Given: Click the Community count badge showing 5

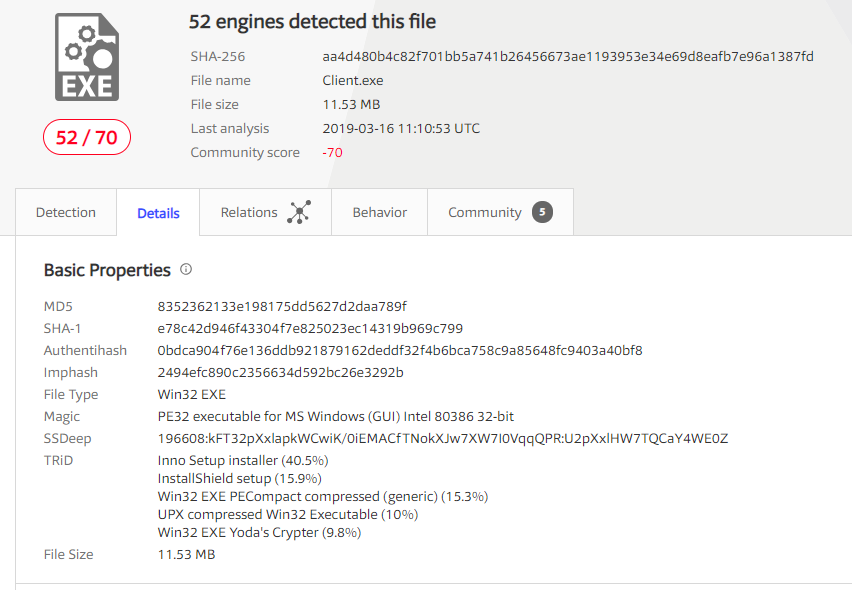Looking at the screenshot, I should tap(542, 212).
